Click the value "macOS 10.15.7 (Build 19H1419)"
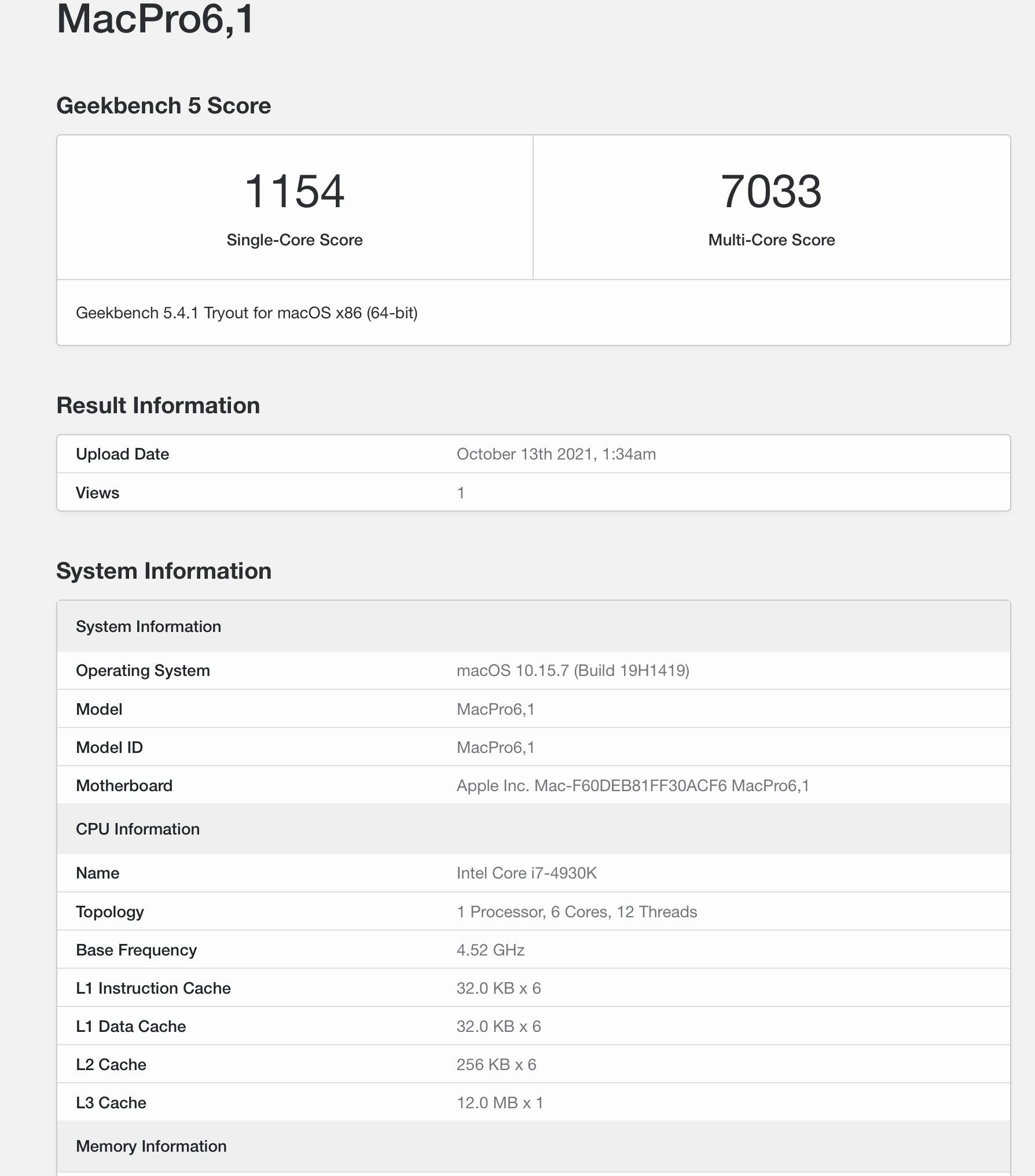The width and height of the screenshot is (1035, 1176). pyautogui.click(x=573, y=671)
